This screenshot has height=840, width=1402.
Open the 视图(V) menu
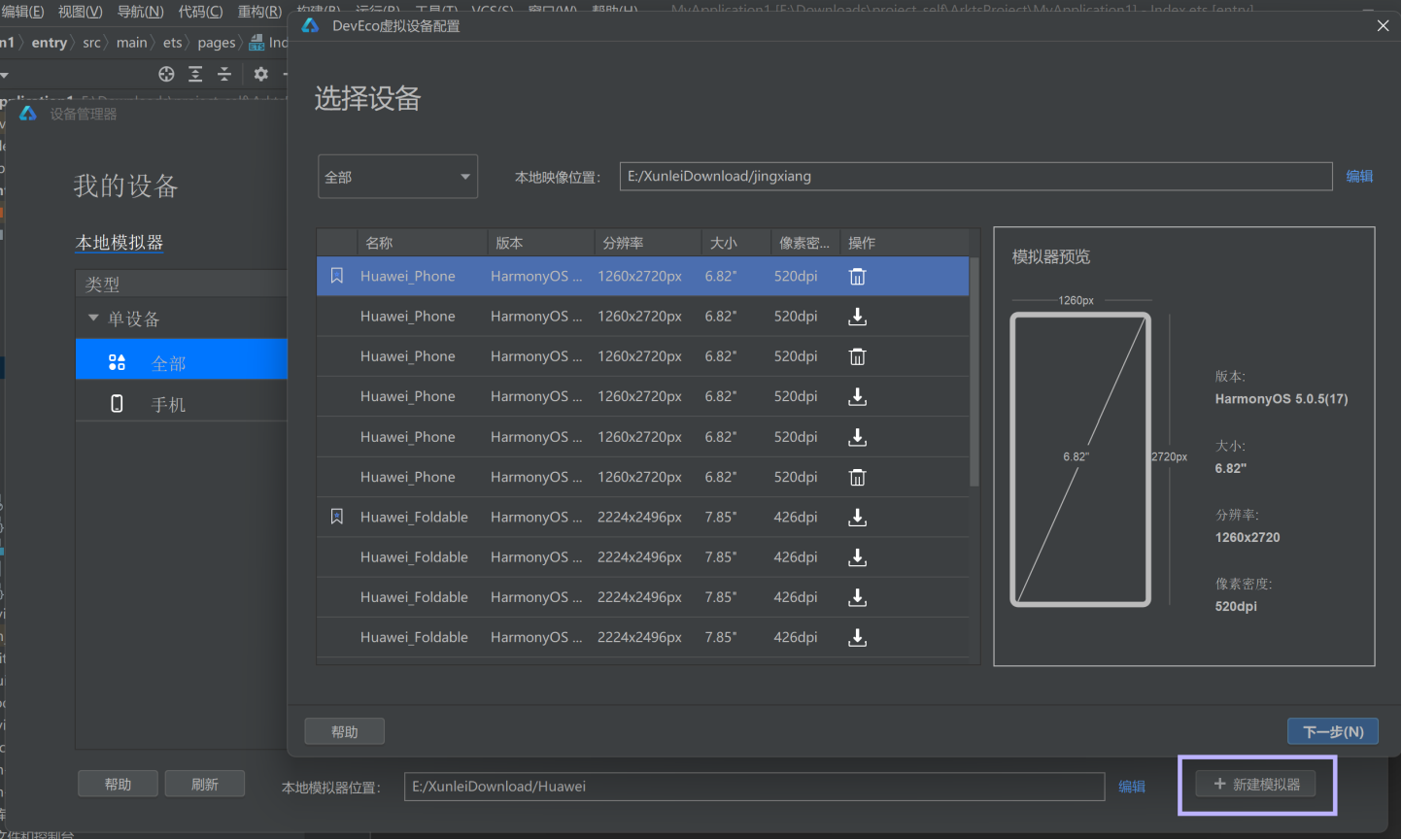click(80, 11)
